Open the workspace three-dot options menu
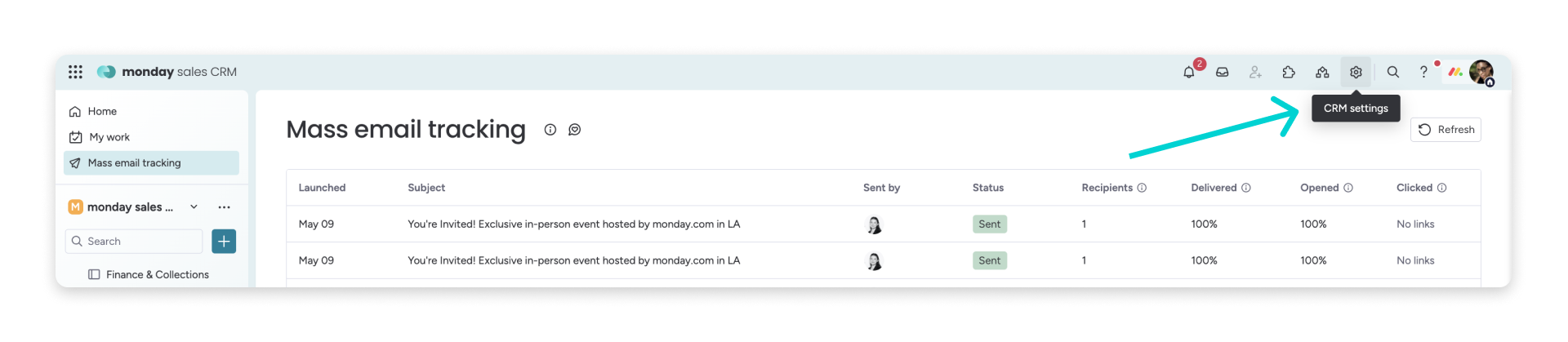The image size is (1568, 342). (x=224, y=207)
